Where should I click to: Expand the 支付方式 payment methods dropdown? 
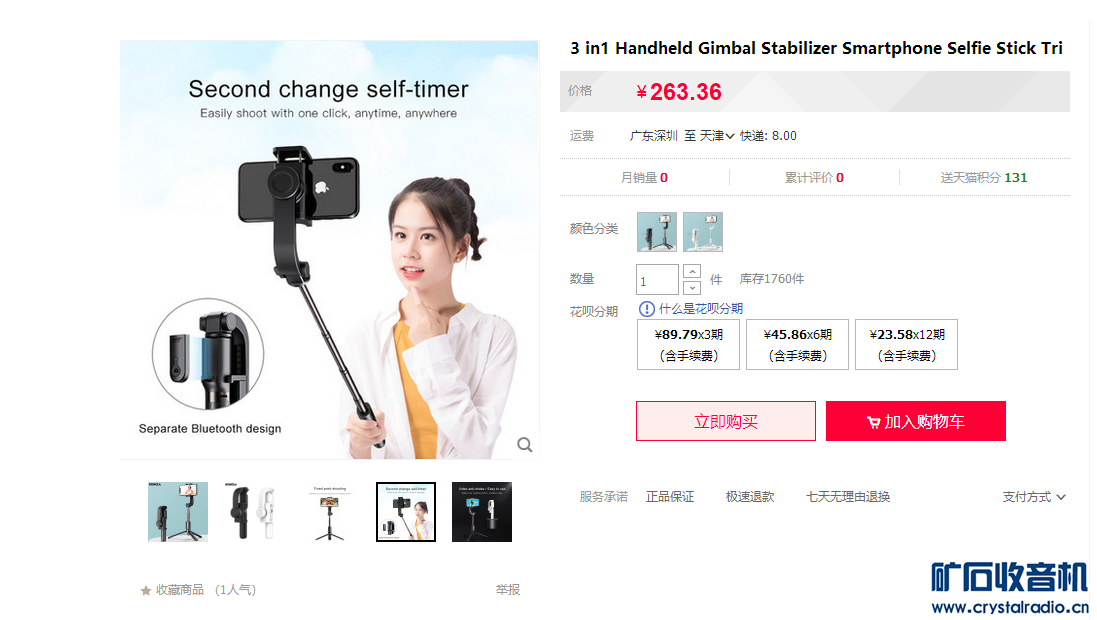[1034, 497]
